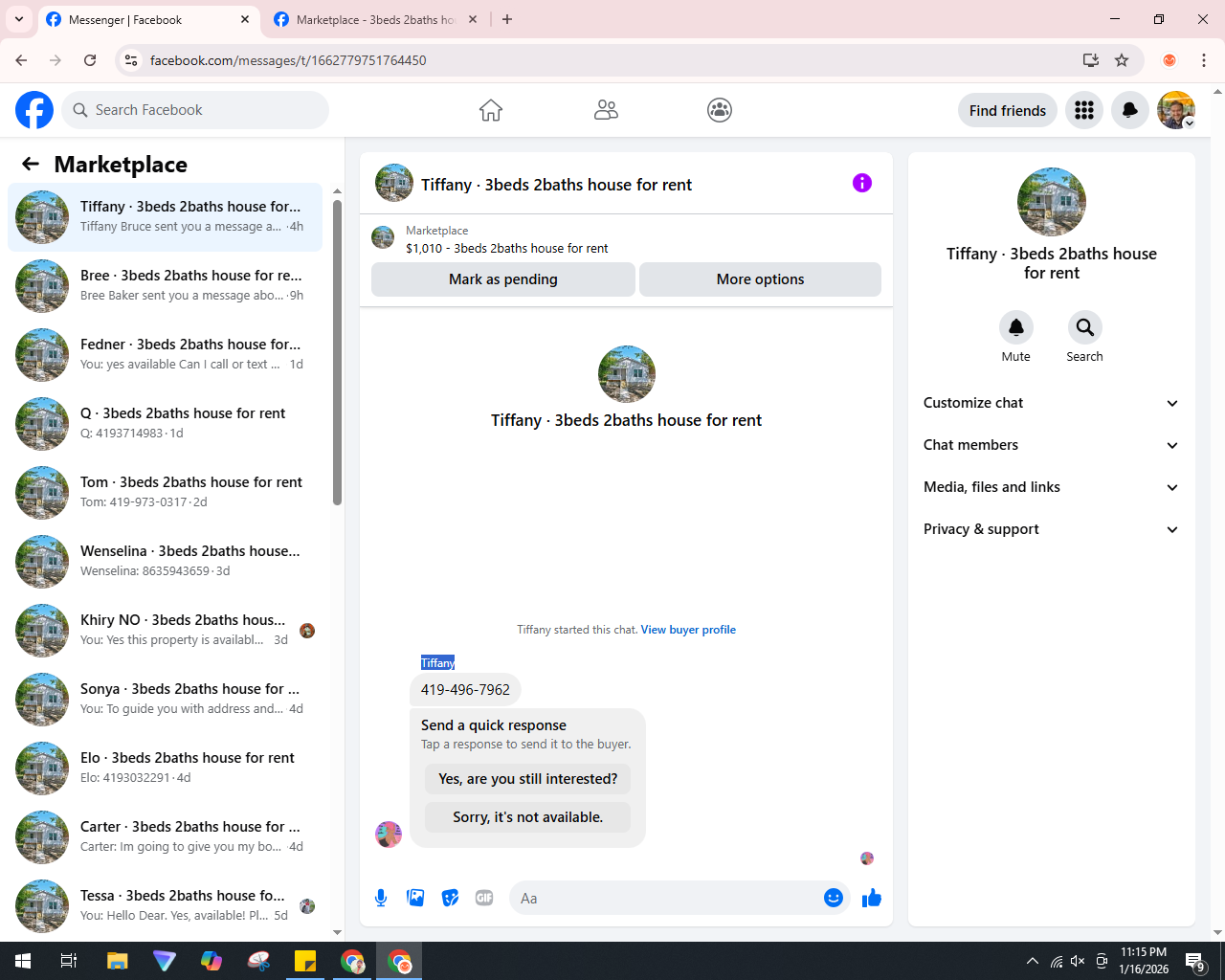Screen dimensions: 1225x980
Task: Open Chrome three-dot menu
Action: pyautogui.click(x=1204, y=60)
